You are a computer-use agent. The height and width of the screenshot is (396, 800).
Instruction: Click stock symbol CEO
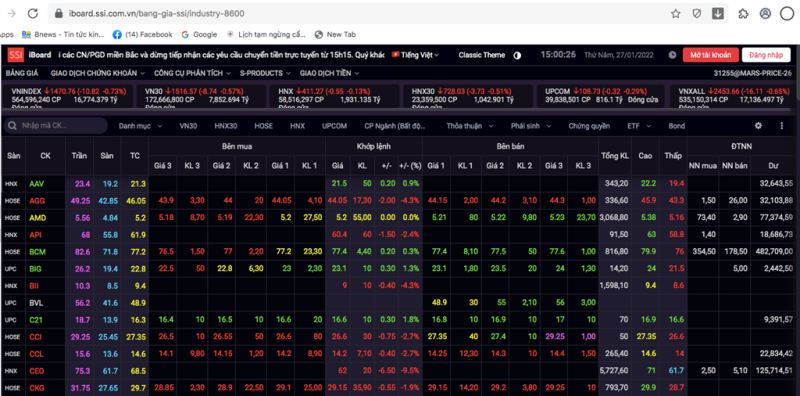point(37,371)
